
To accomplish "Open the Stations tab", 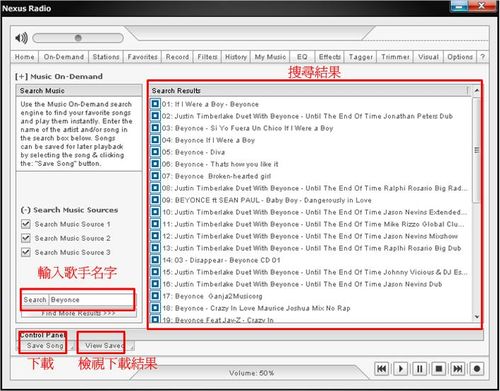I will pyautogui.click(x=106, y=57).
